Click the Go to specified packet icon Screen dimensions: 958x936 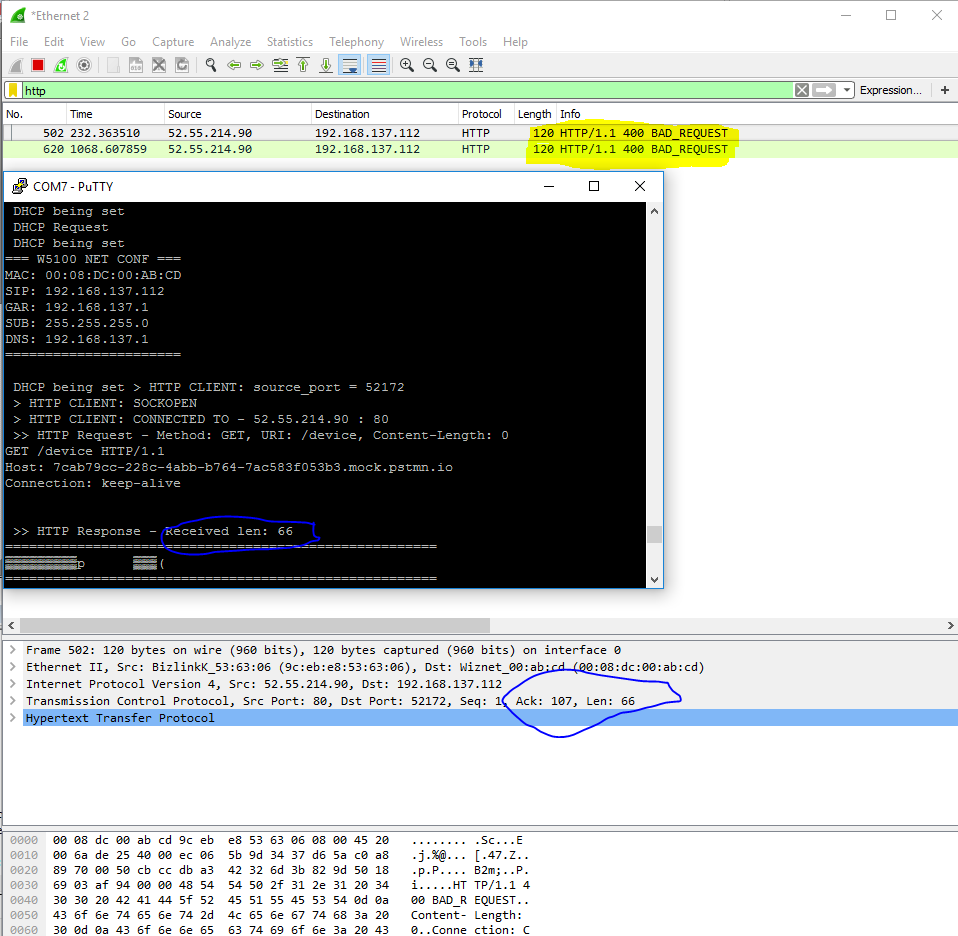pyautogui.click(x=280, y=65)
